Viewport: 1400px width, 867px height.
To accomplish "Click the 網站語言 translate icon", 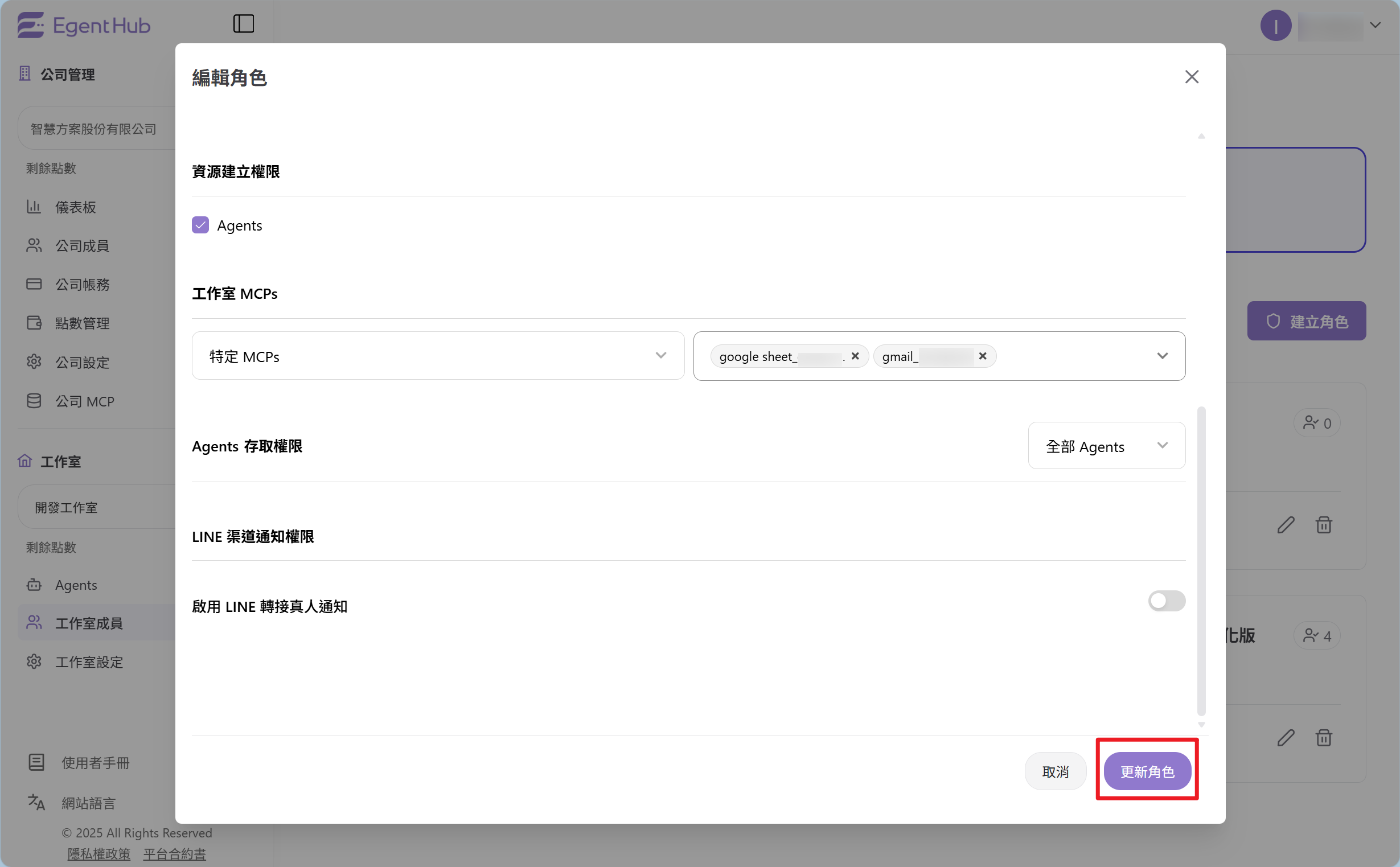I will [x=36, y=802].
